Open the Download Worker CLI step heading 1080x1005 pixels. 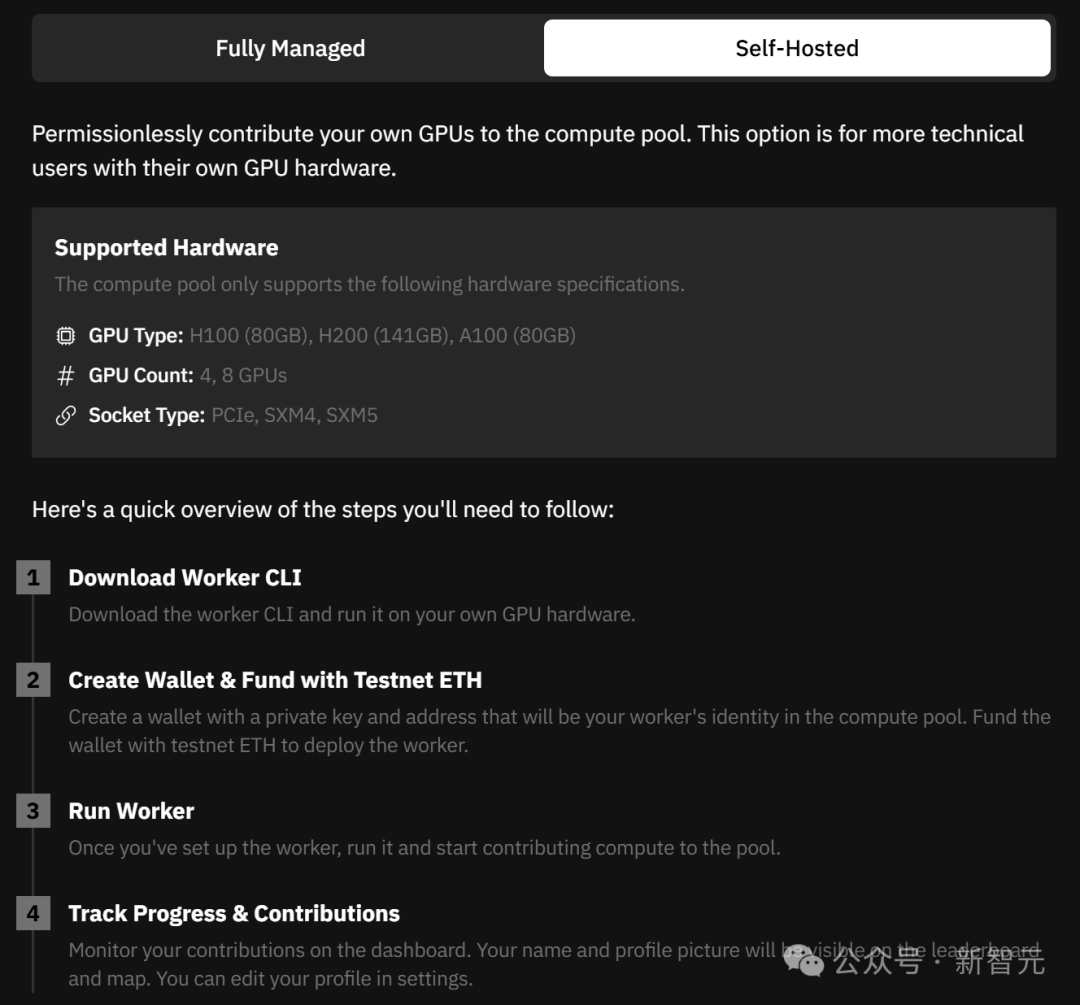[185, 577]
